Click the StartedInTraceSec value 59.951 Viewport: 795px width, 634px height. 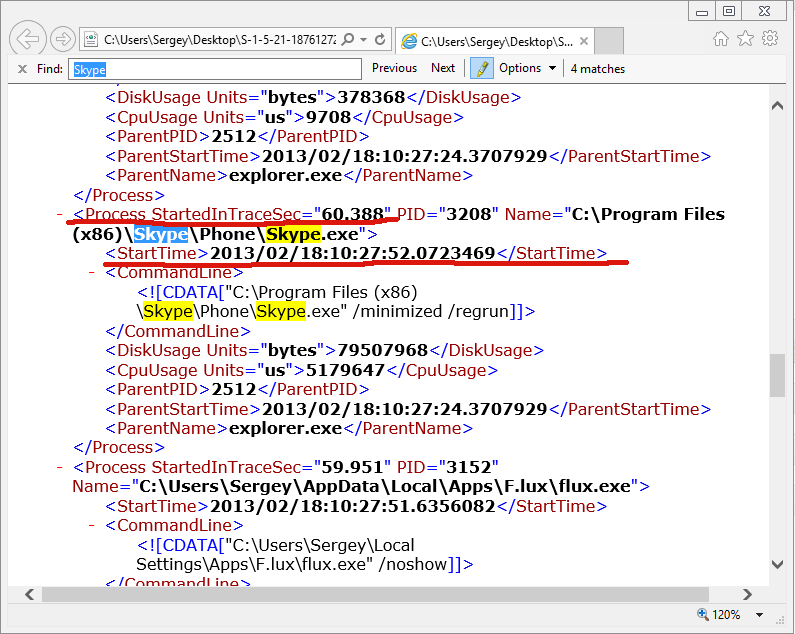click(x=352, y=467)
